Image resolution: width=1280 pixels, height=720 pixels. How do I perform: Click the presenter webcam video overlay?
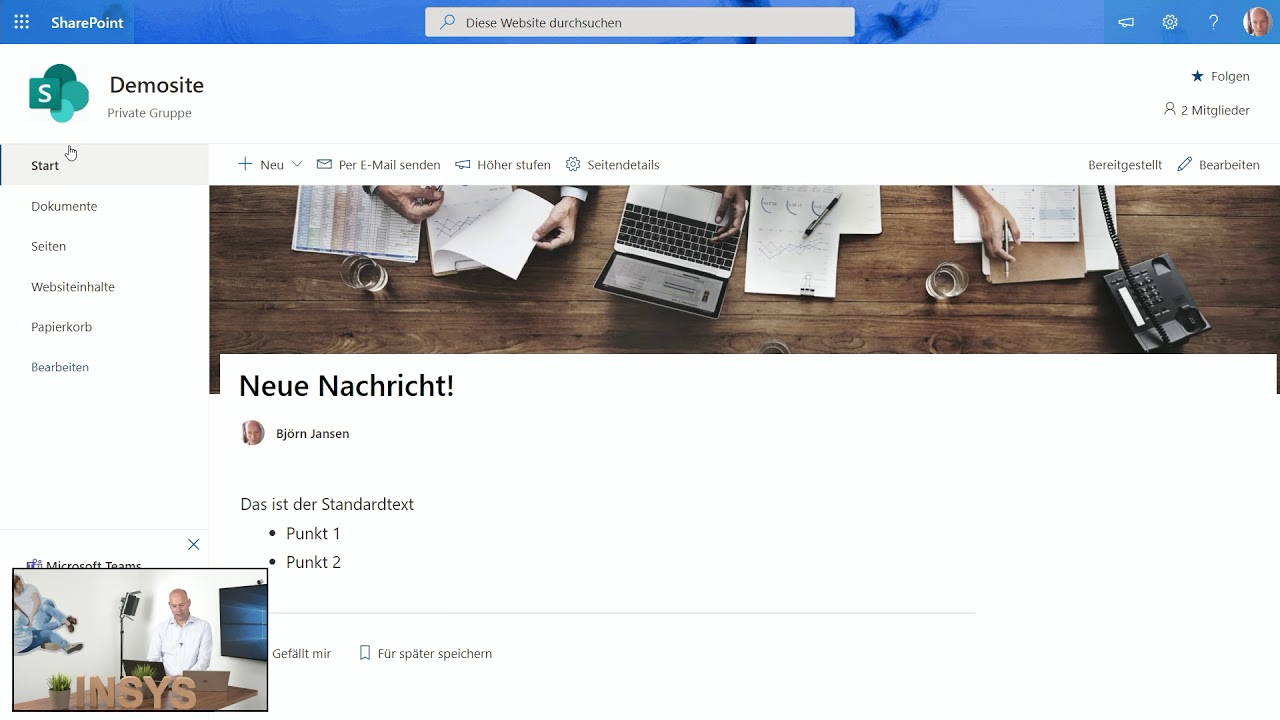tap(140, 640)
